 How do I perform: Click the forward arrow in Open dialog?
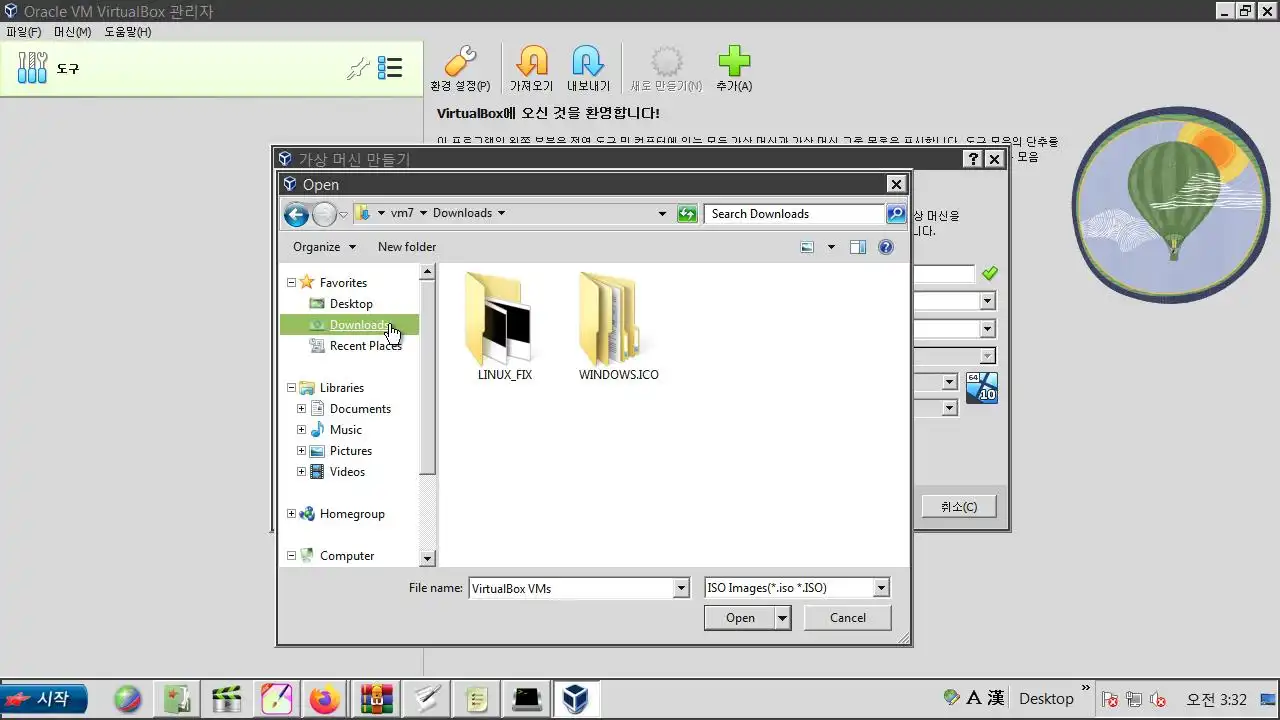324,214
